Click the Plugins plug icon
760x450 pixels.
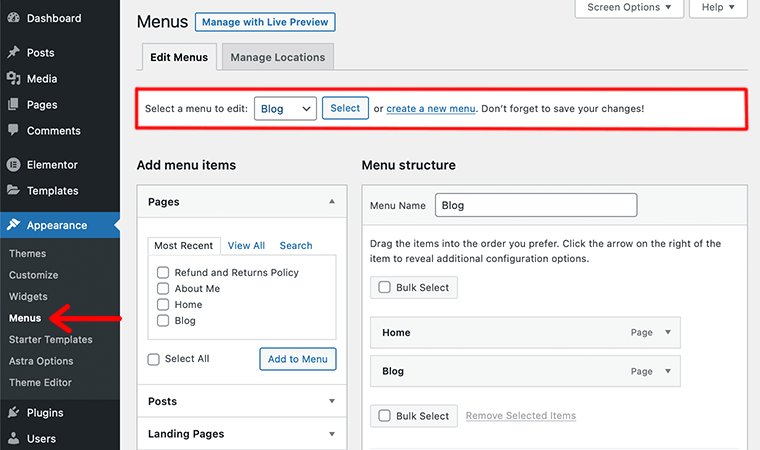pyautogui.click(x=14, y=412)
